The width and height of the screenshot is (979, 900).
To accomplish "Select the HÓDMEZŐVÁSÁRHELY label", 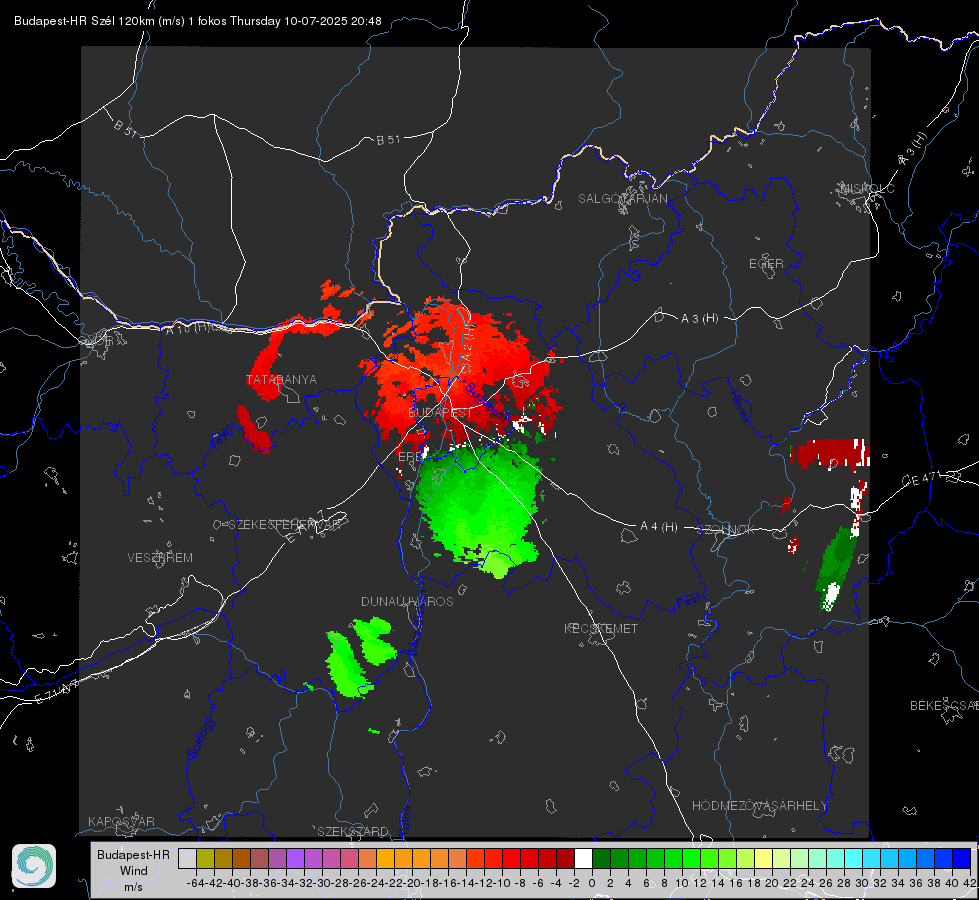I will click(x=759, y=806).
